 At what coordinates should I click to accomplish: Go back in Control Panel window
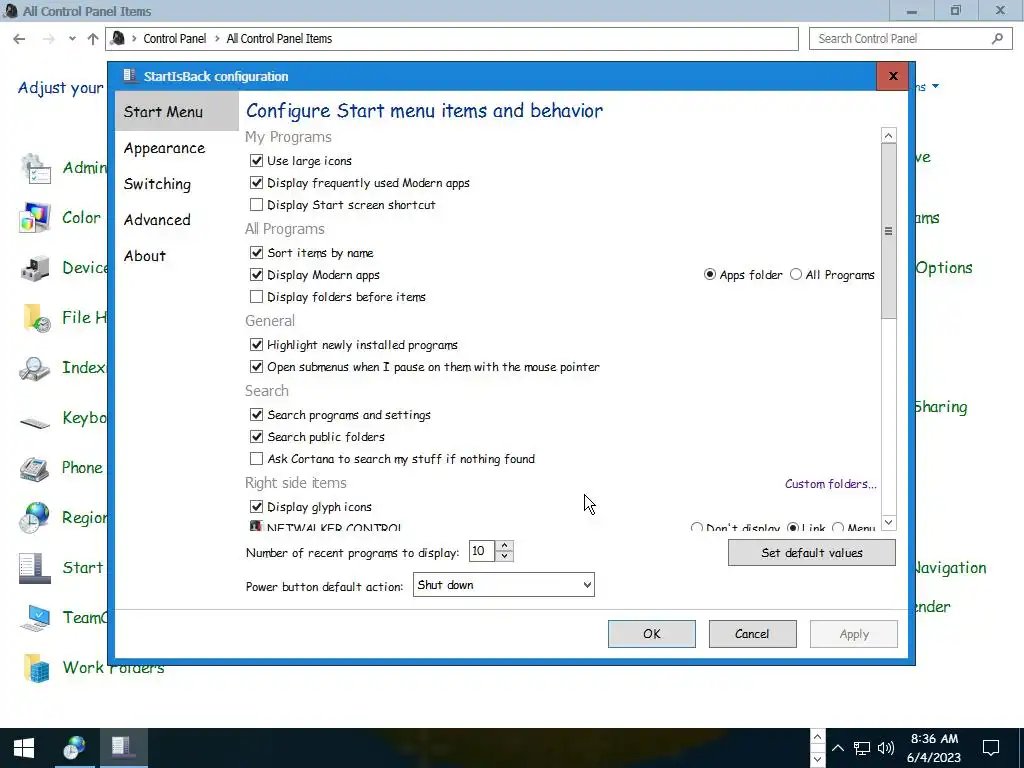coord(19,39)
